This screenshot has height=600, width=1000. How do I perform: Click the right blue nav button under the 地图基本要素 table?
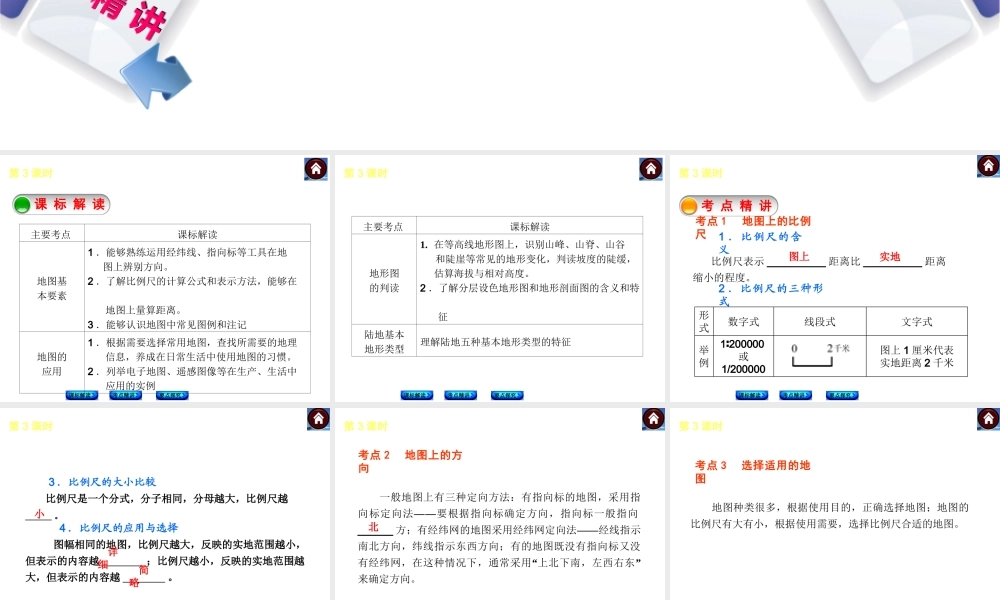(x=172, y=395)
